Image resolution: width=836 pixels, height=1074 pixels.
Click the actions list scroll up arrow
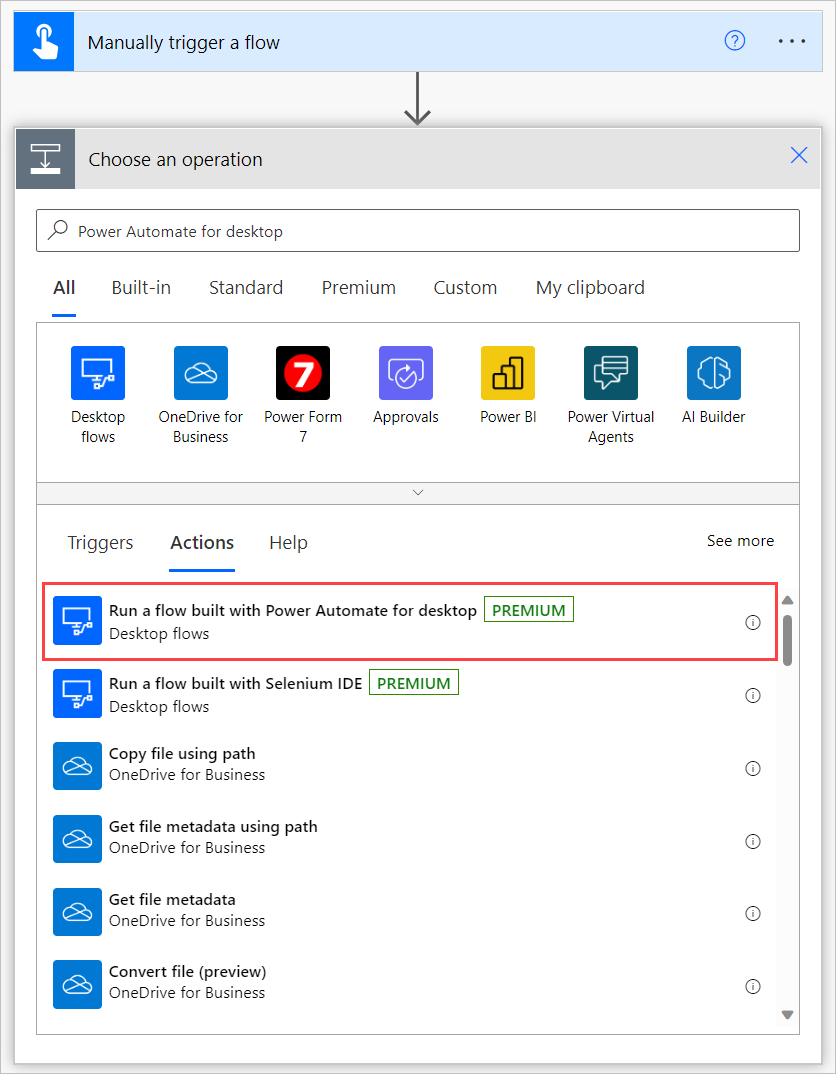(787, 600)
